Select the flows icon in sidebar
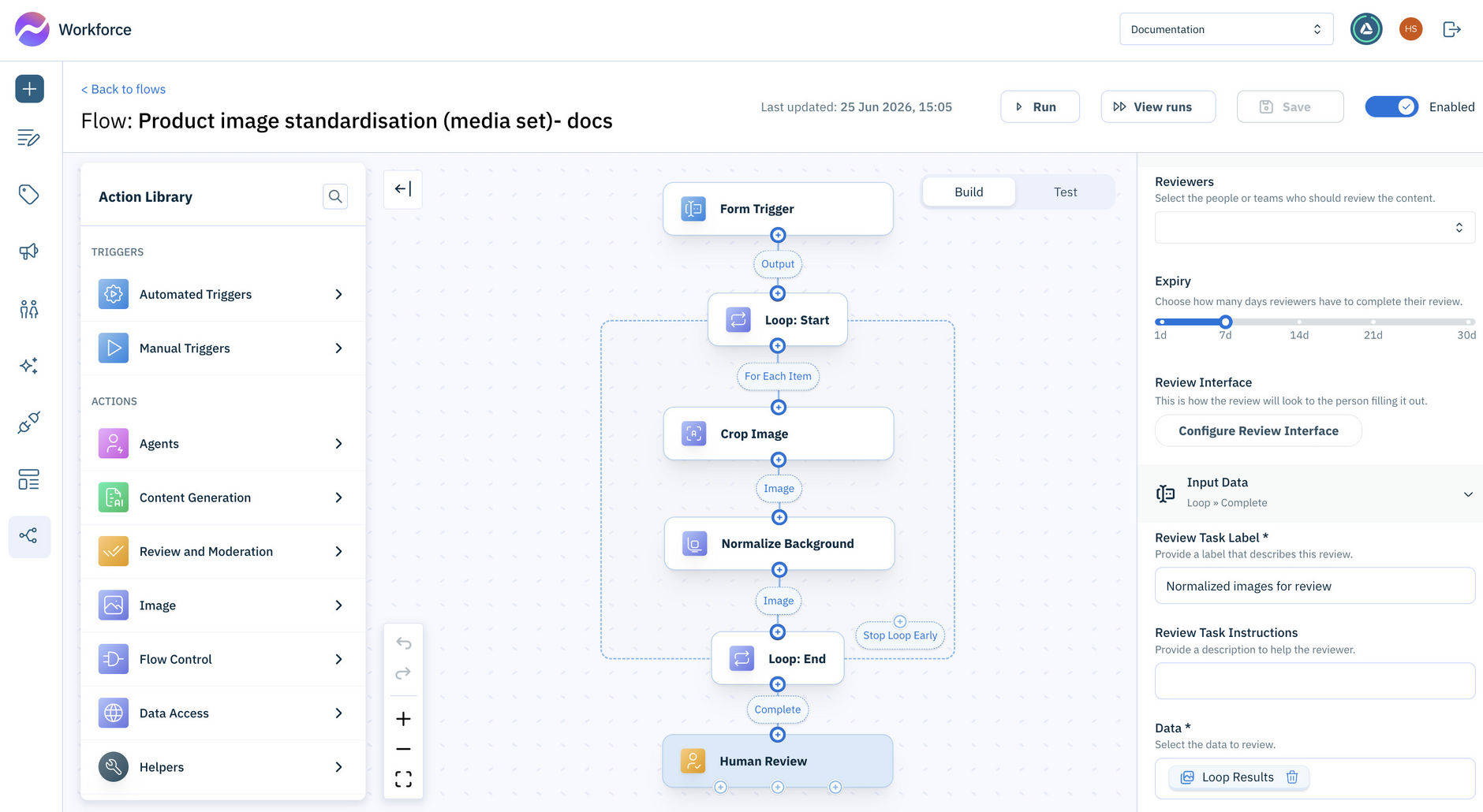1483x812 pixels. coord(29,537)
